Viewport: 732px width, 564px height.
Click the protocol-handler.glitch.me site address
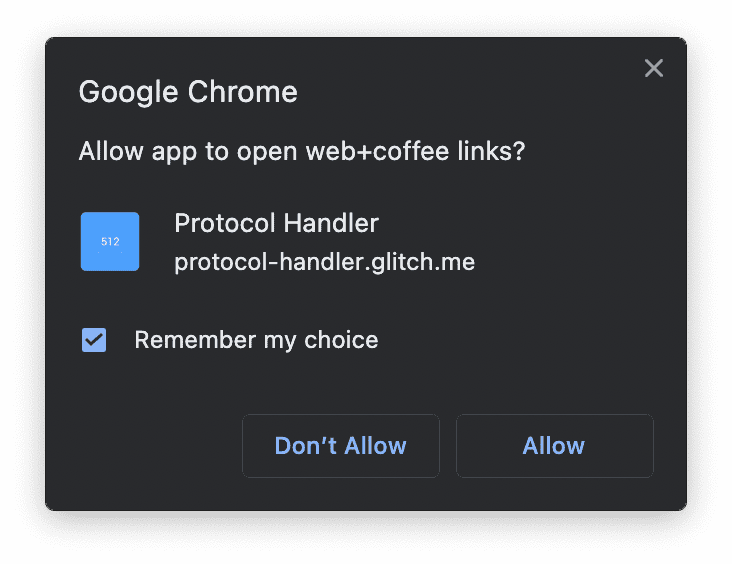[324, 262]
